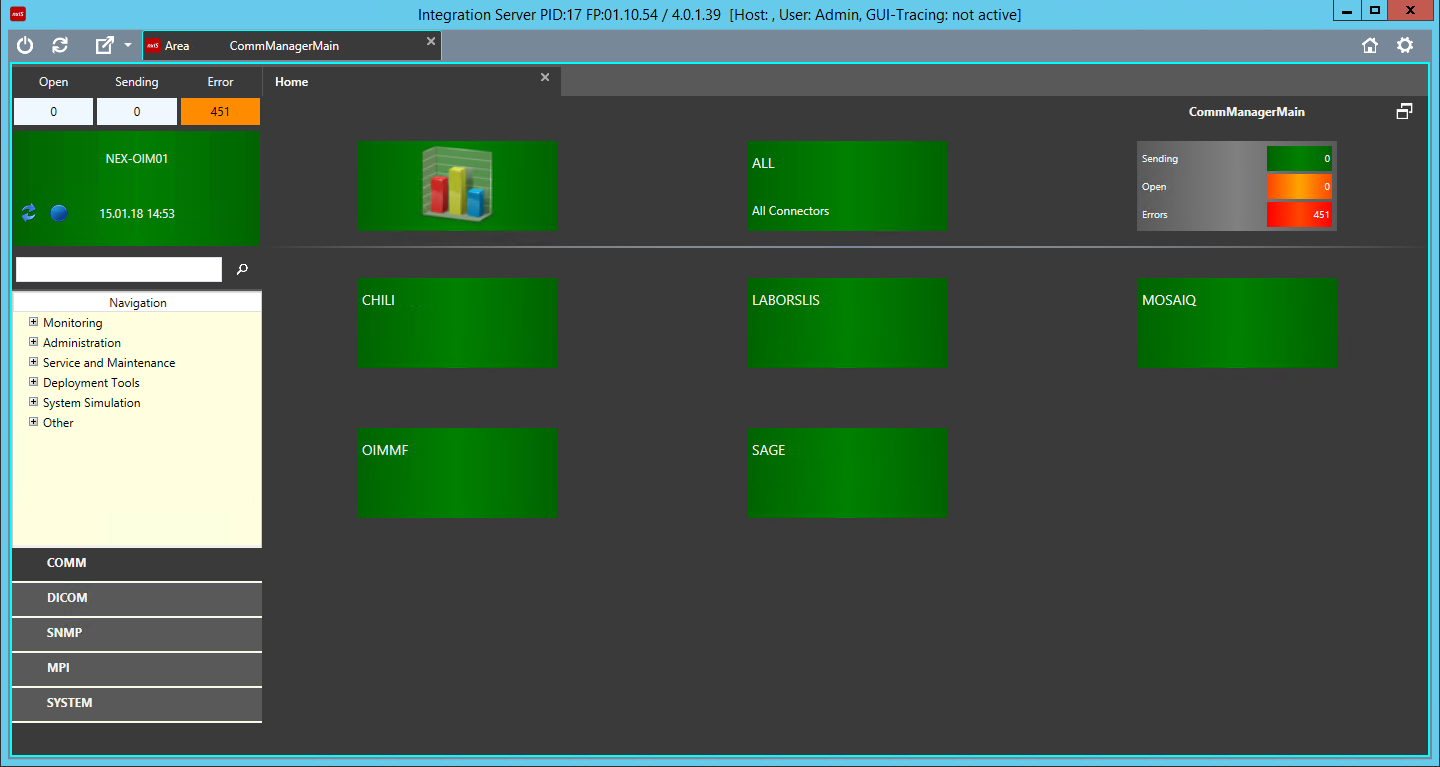
Task: Expand the Monitoring tree node
Action: point(34,322)
